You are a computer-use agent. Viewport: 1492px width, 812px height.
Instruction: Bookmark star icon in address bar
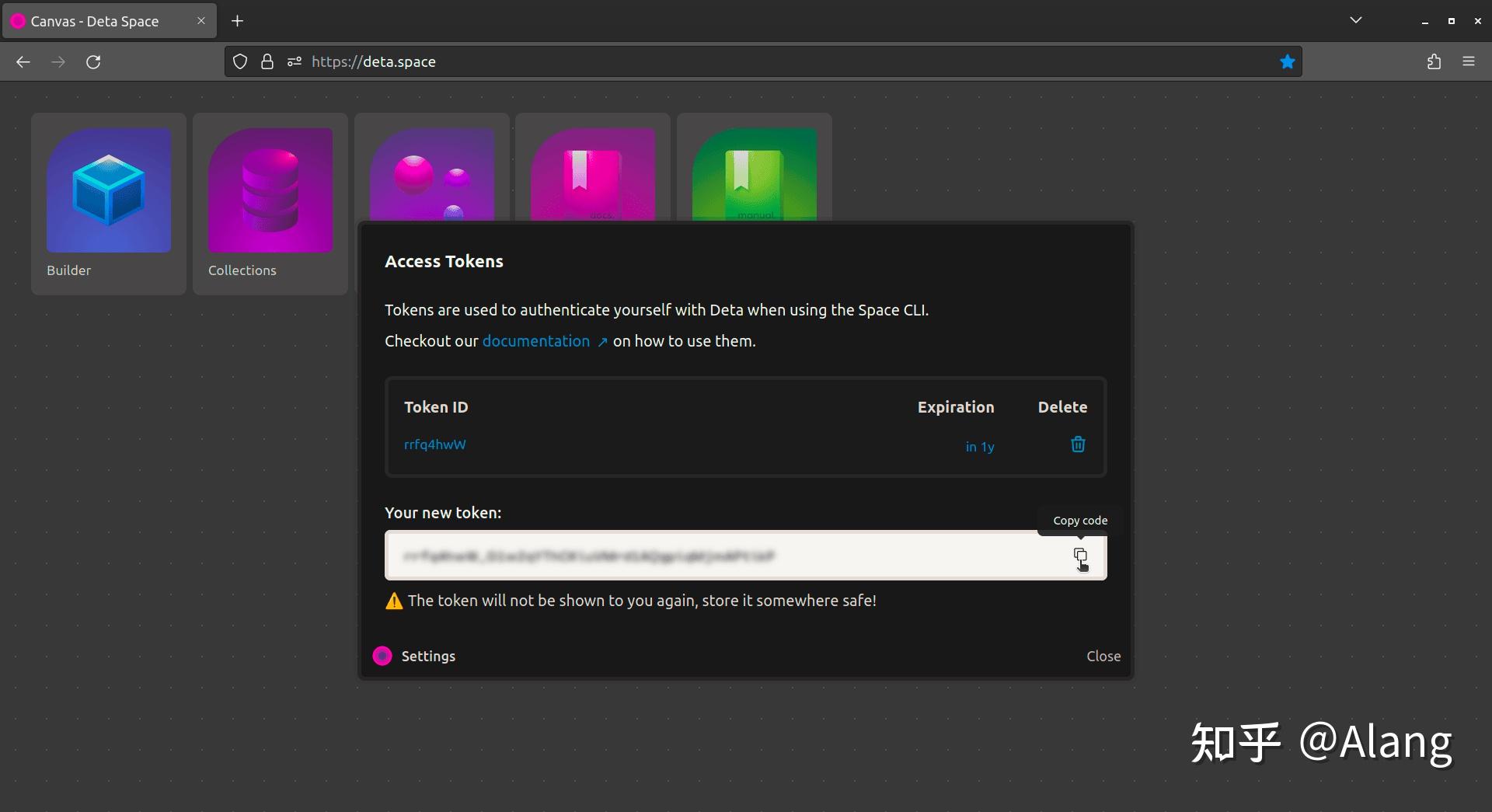[1287, 62]
